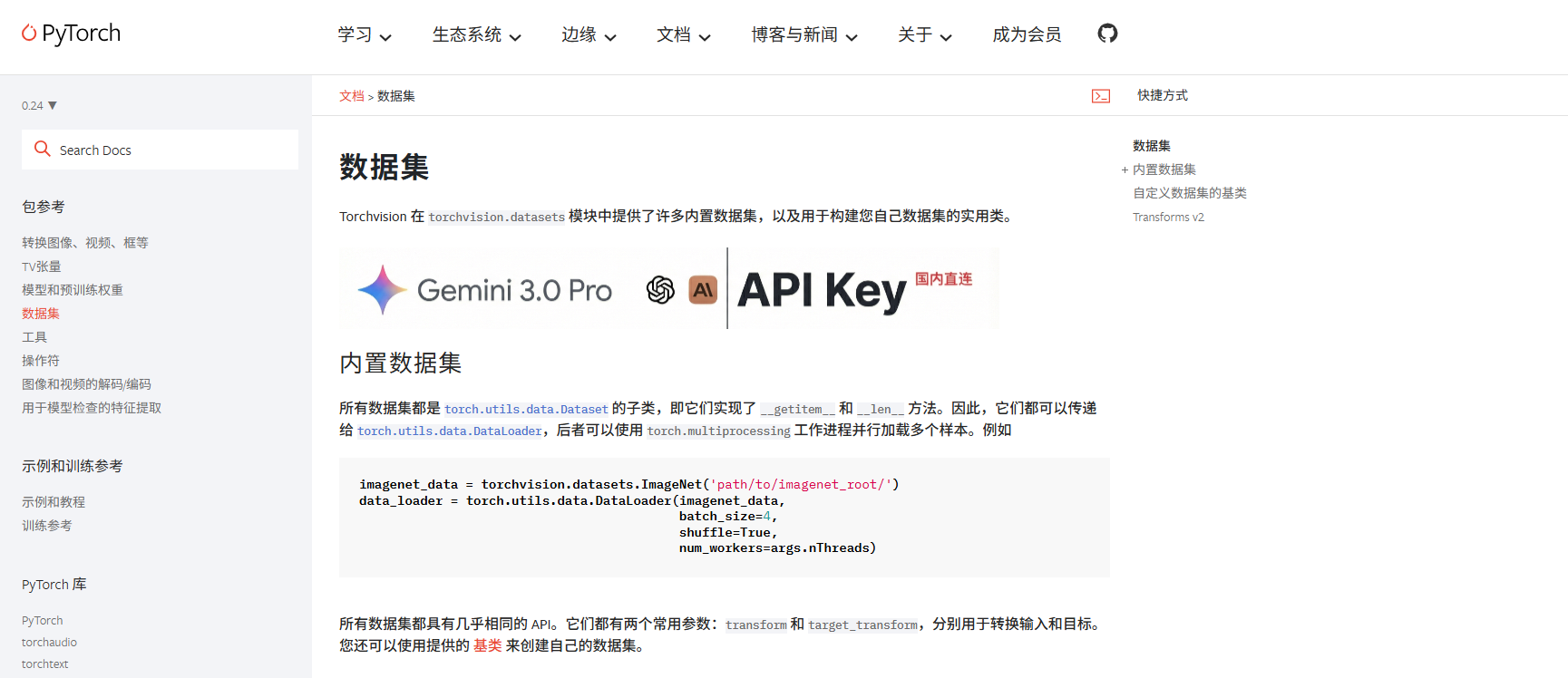Click the OpenAI logo in banner
Image resolution: width=1568 pixels, height=678 pixels.
660,290
